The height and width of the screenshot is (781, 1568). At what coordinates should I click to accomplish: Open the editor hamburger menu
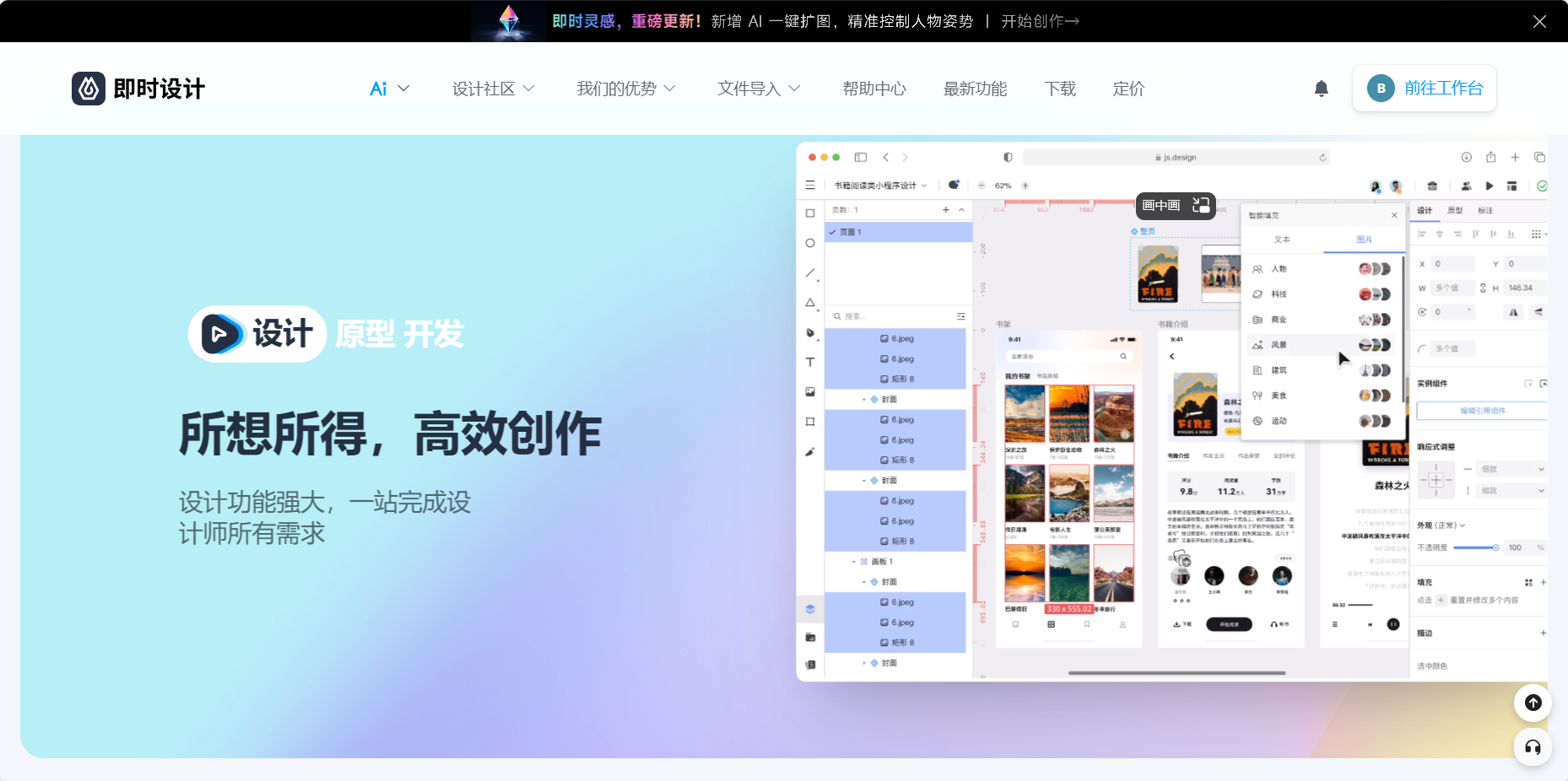point(810,185)
